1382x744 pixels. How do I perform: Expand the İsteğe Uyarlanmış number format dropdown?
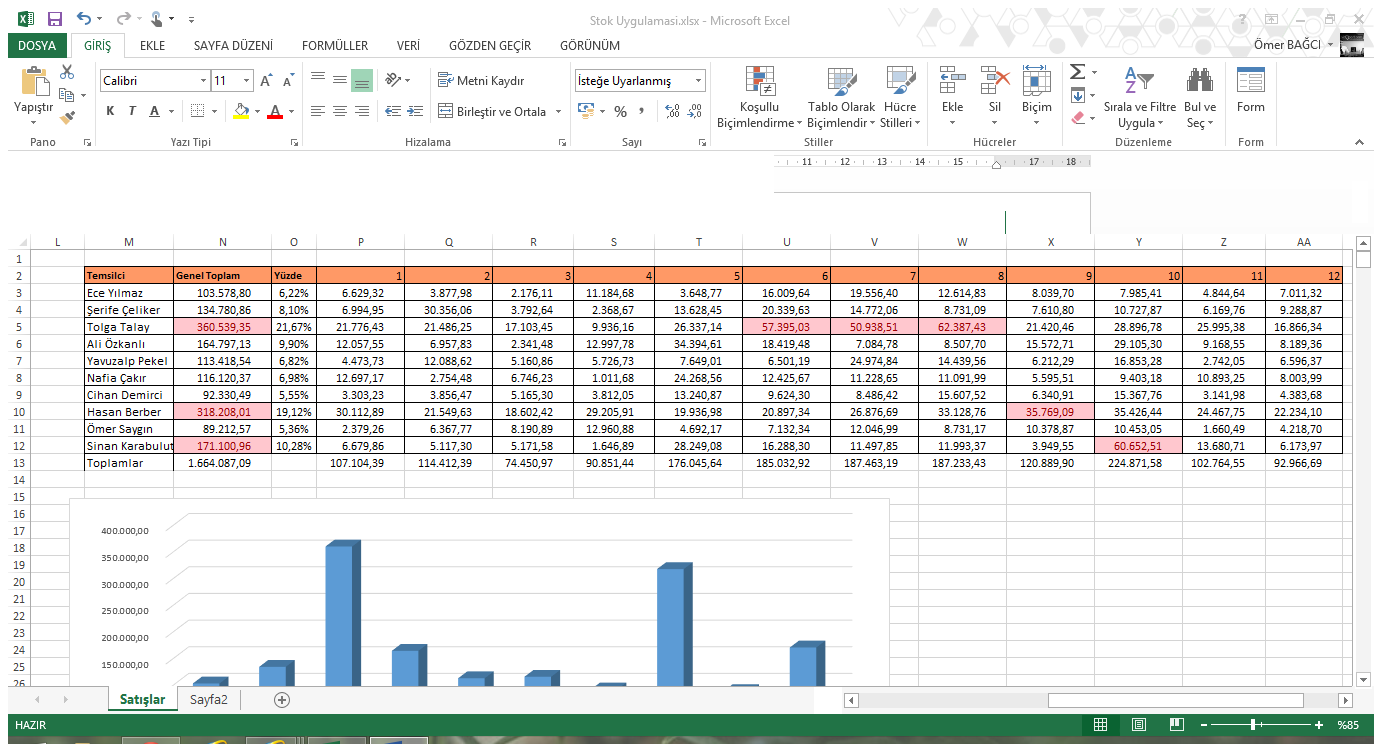tap(698, 81)
